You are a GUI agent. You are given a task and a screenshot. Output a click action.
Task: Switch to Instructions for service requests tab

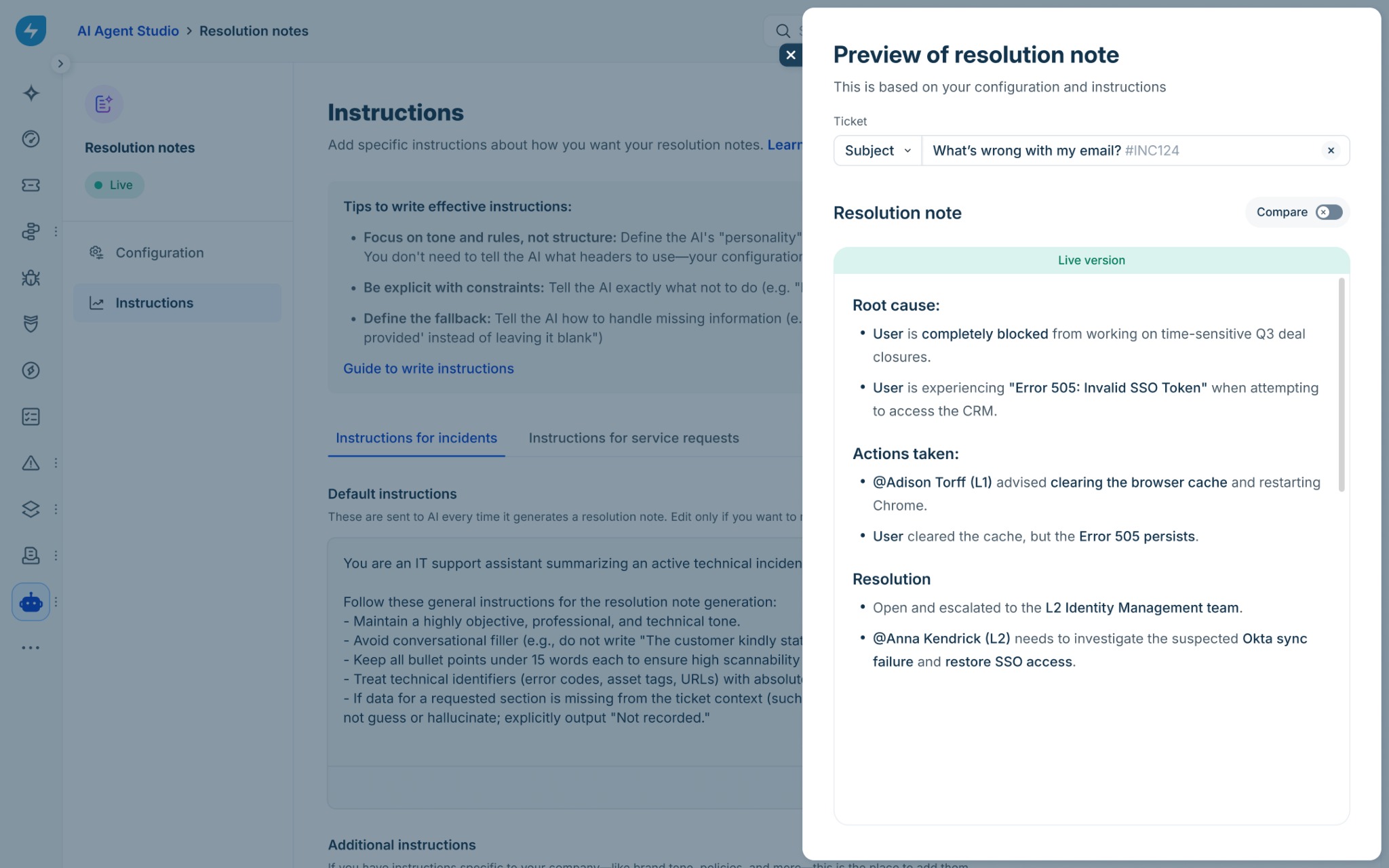pyautogui.click(x=633, y=438)
